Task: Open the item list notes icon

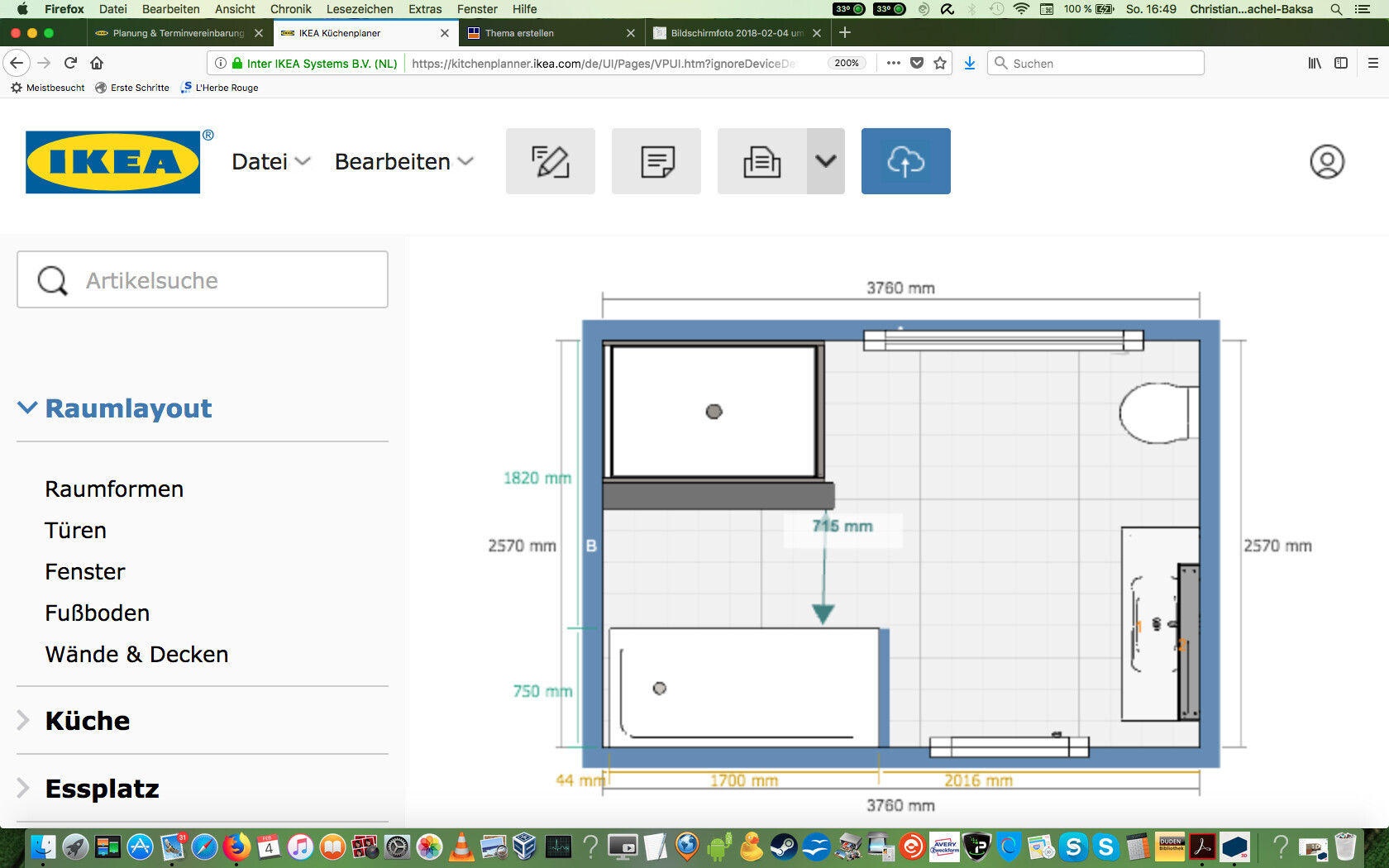Action: 656,161
